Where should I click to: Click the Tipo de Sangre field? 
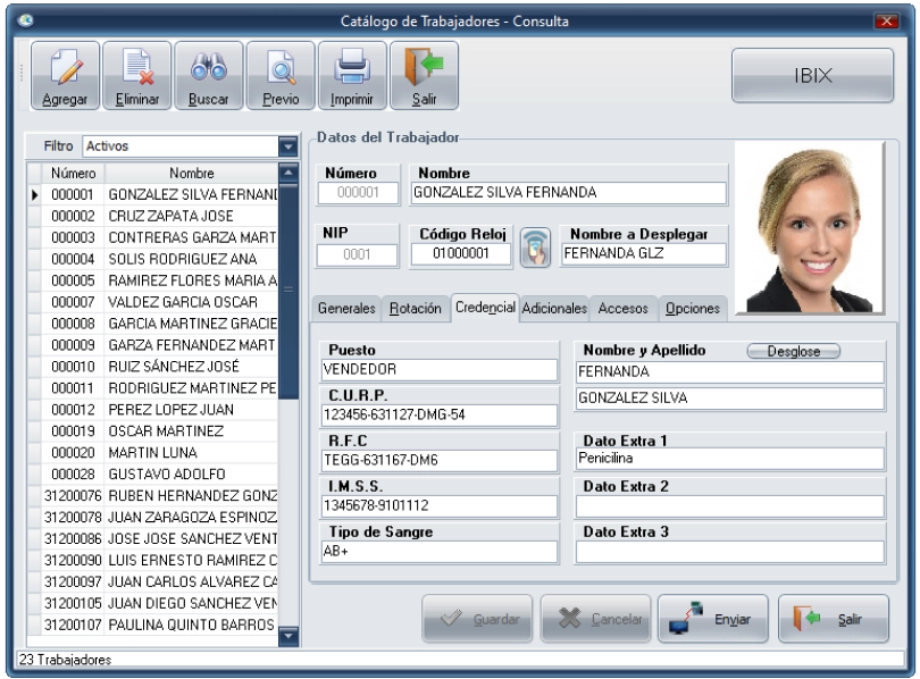click(440, 551)
